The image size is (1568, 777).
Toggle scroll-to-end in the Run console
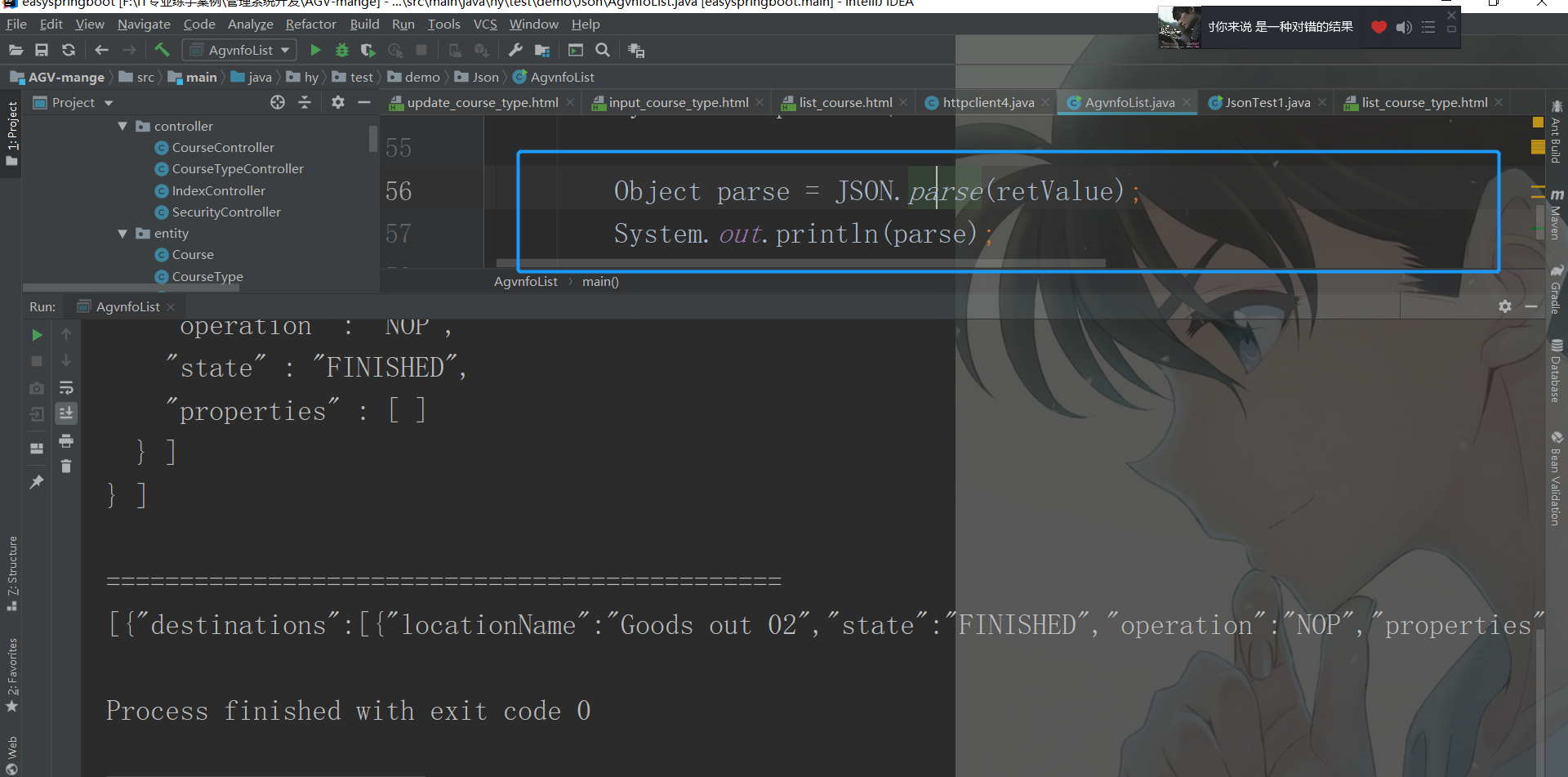tap(66, 413)
